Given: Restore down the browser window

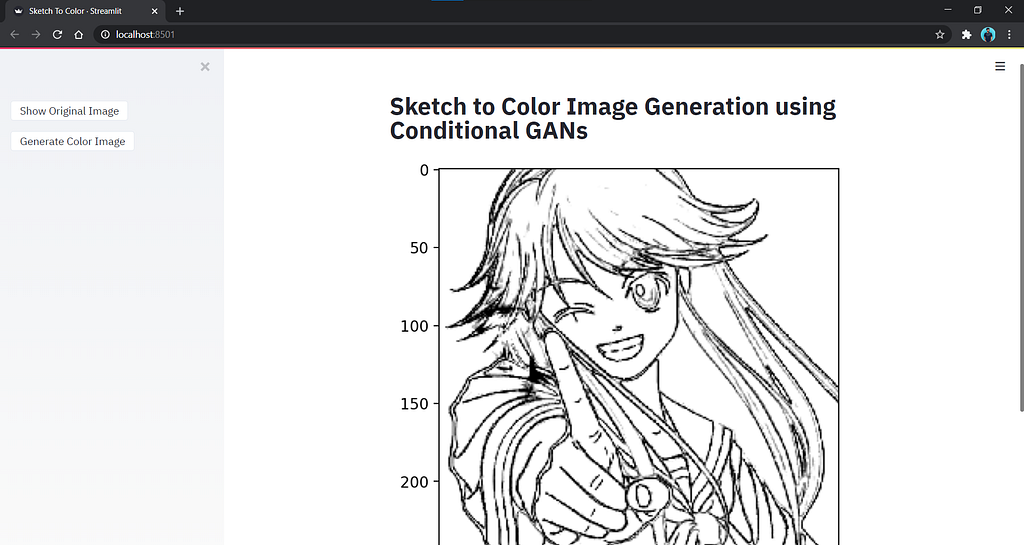Looking at the screenshot, I should click(978, 10).
